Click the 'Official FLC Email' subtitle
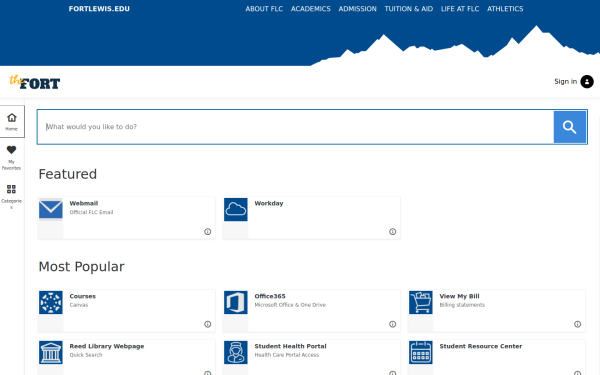The width and height of the screenshot is (600, 375). (91, 212)
